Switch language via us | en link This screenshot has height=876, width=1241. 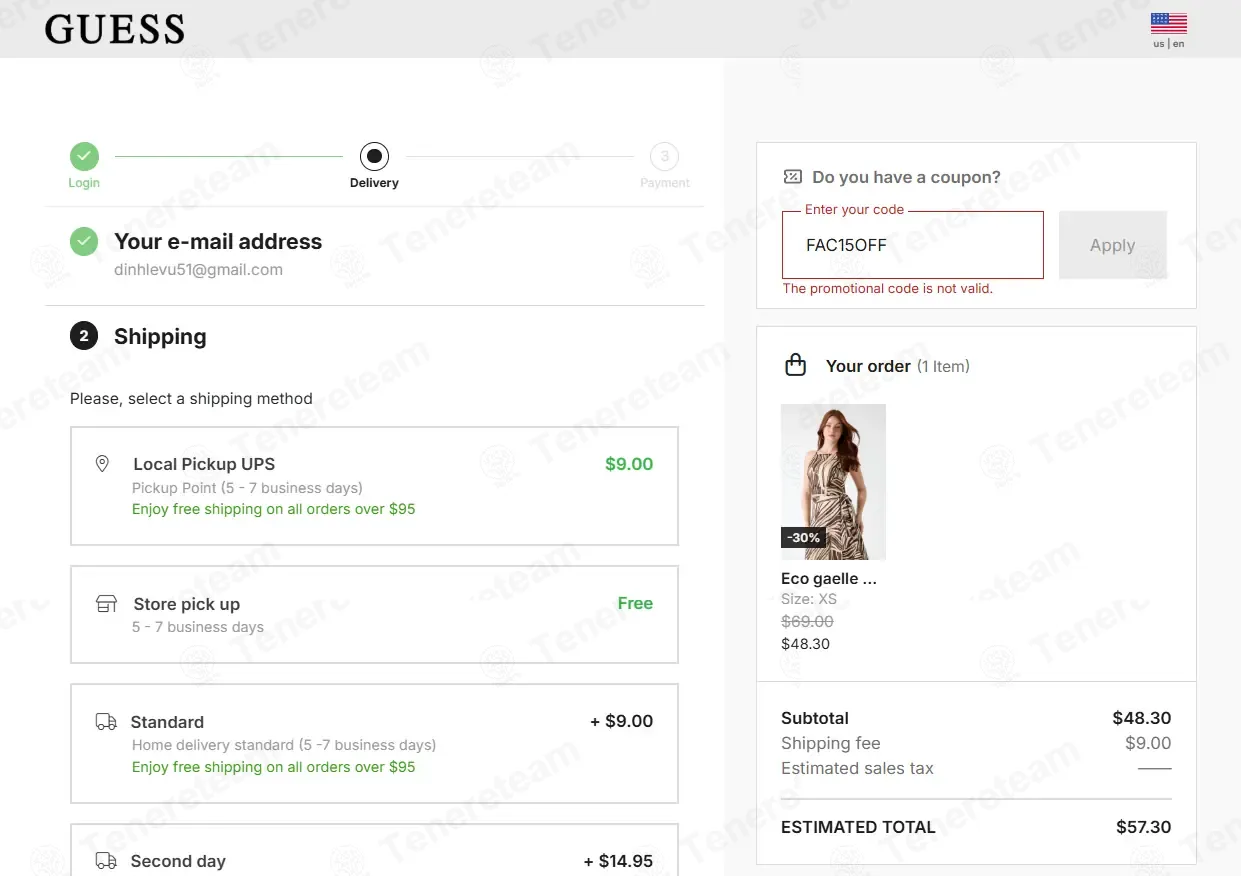[1168, 44]
